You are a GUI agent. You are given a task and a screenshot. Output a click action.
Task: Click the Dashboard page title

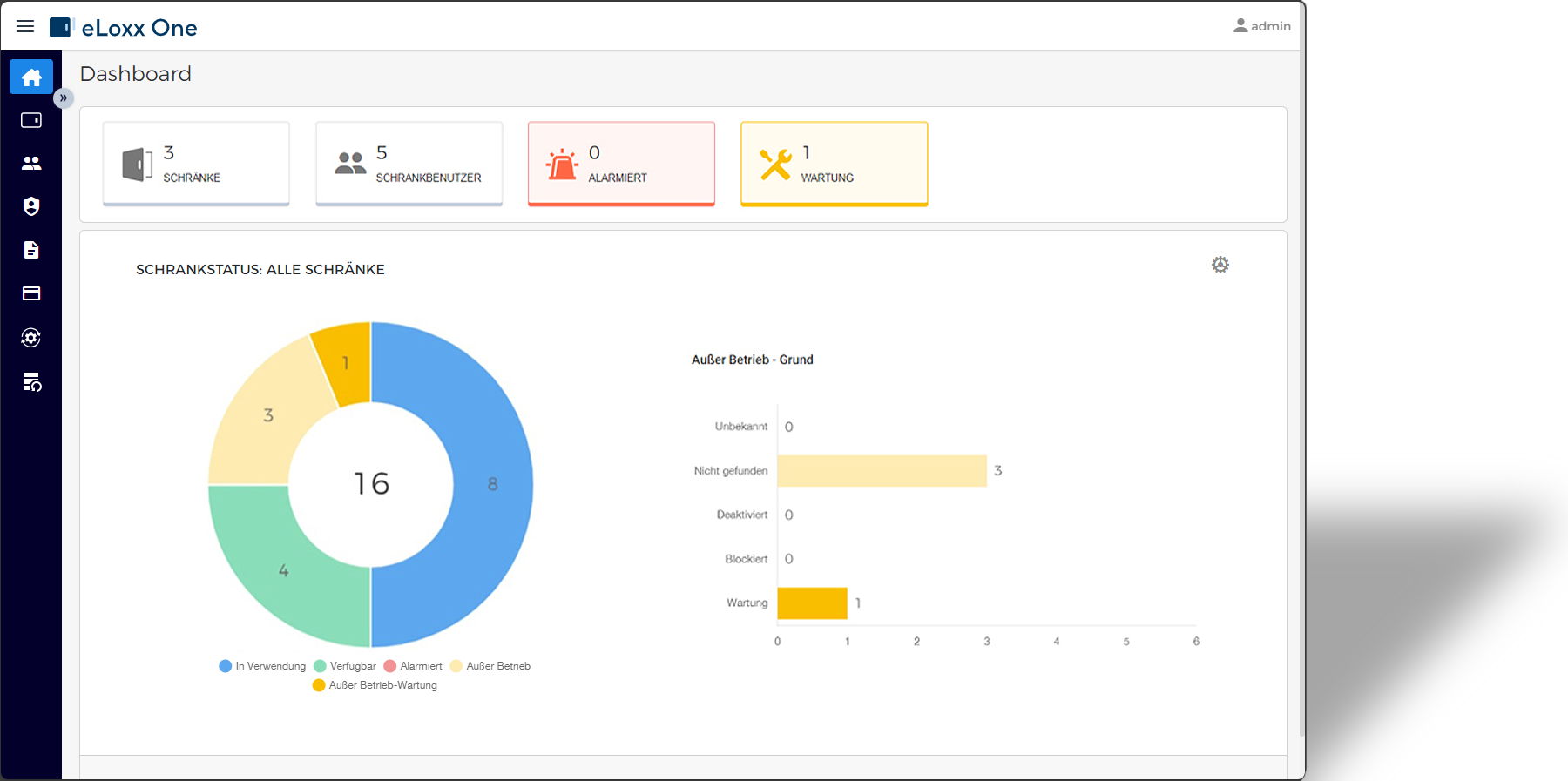pyautogui.click(x=135, y=74)
